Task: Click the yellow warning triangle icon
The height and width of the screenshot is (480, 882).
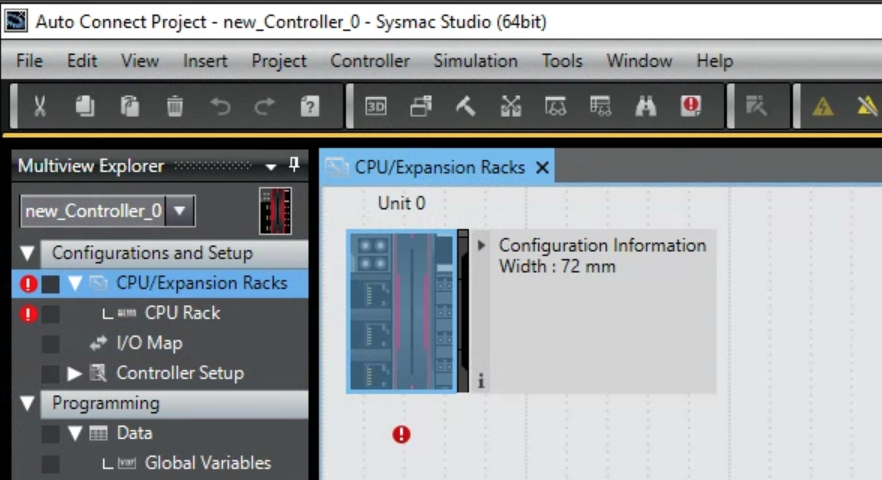Action: click(822, 106)
